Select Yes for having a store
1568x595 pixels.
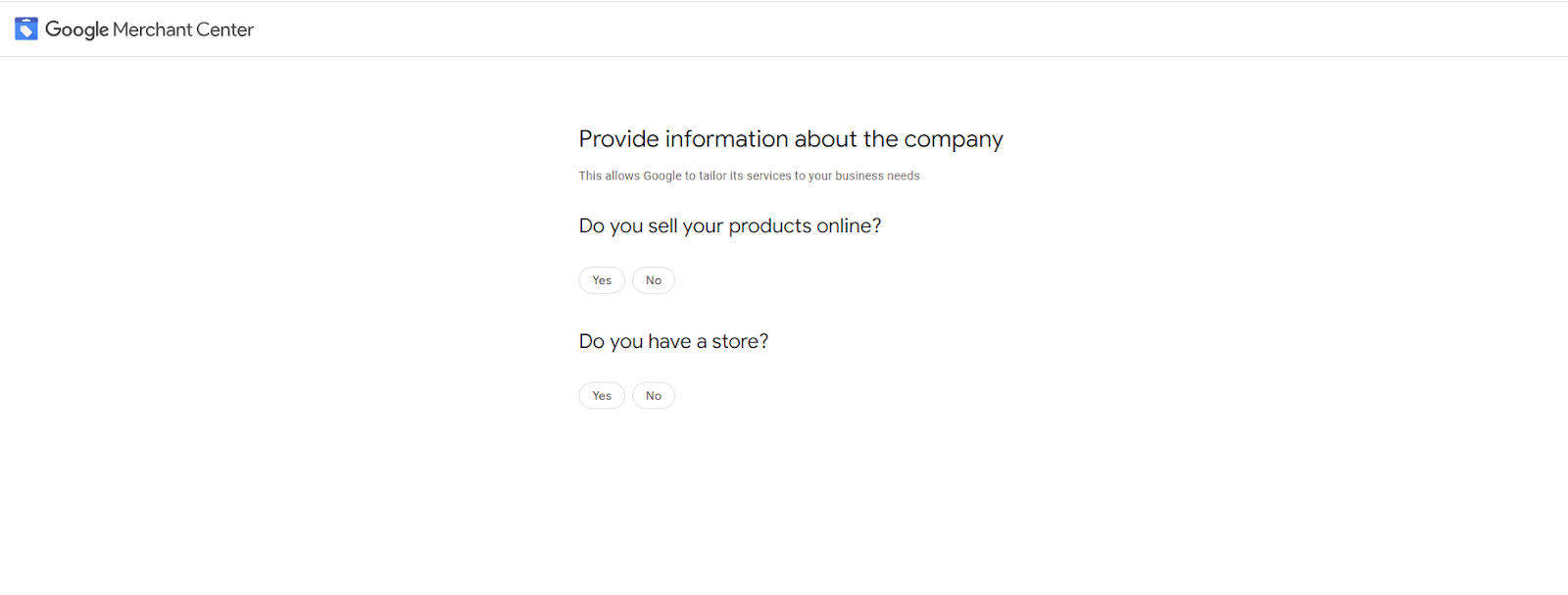click(x=602, y=396)
